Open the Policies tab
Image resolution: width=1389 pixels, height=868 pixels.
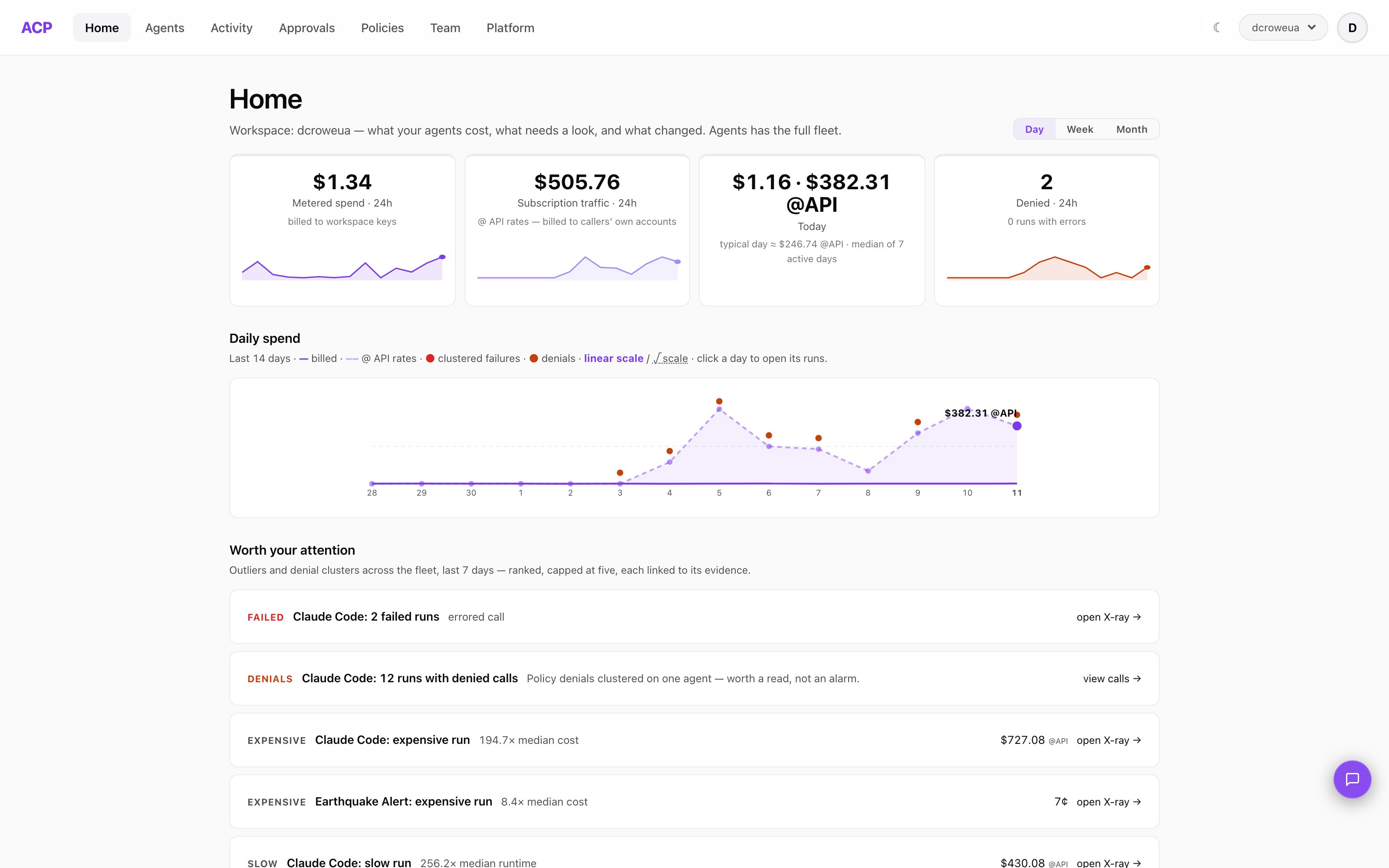(382, 27)
